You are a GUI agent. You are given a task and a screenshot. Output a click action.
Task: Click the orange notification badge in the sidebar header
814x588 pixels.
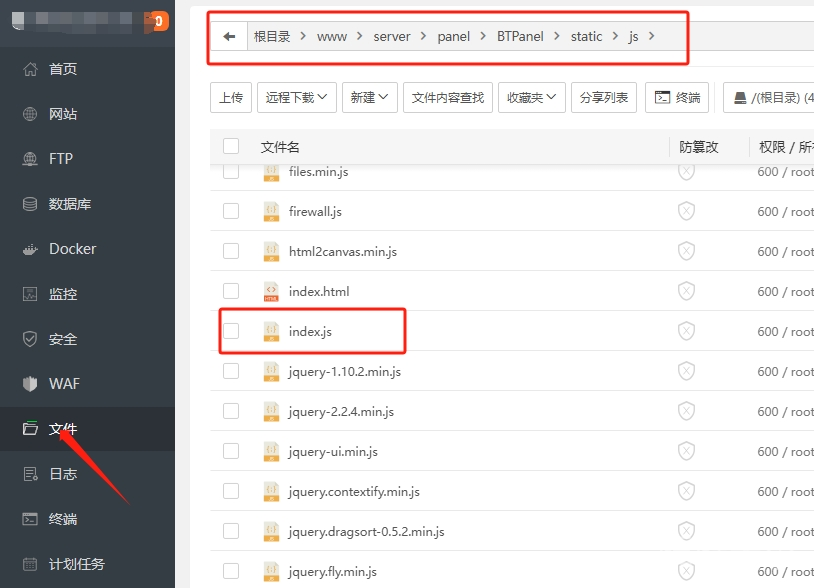click(x=158, y=21)
